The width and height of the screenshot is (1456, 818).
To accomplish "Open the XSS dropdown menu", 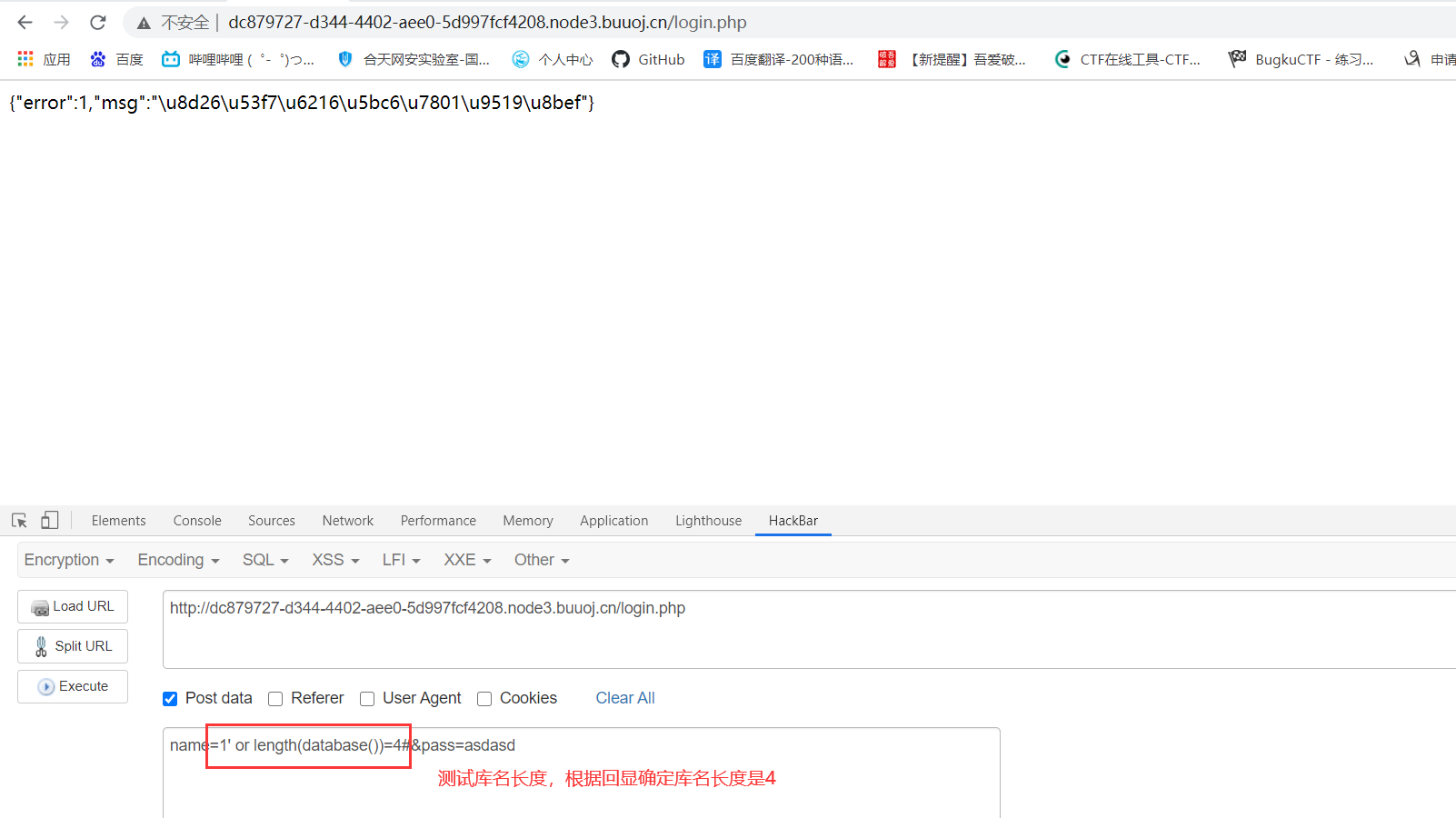I will point(335,560).
